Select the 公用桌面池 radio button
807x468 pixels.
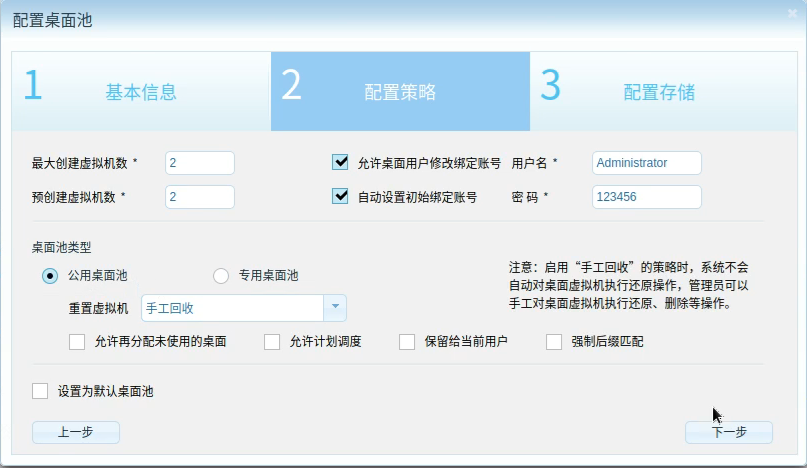[x=50, y=276]
